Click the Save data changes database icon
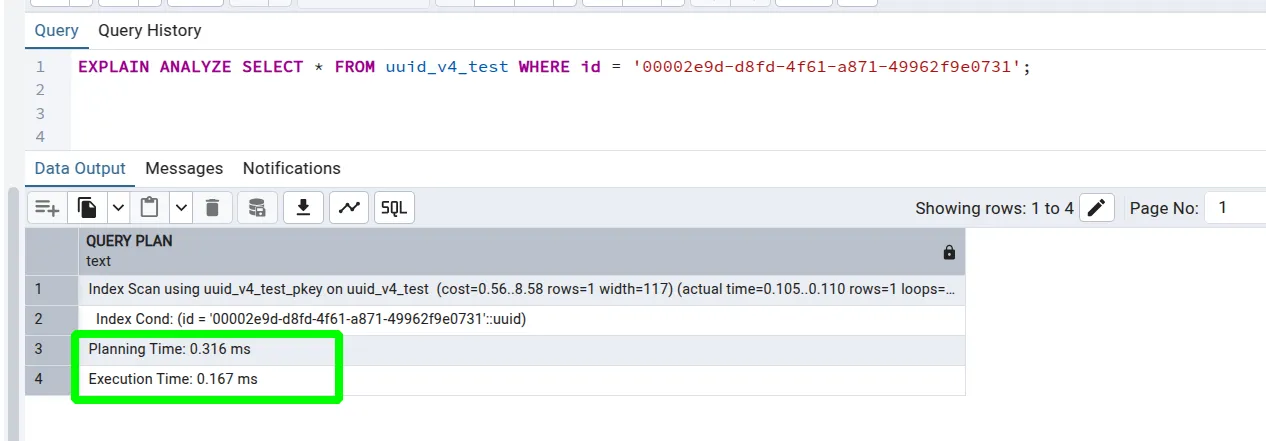 pos(257,208)
